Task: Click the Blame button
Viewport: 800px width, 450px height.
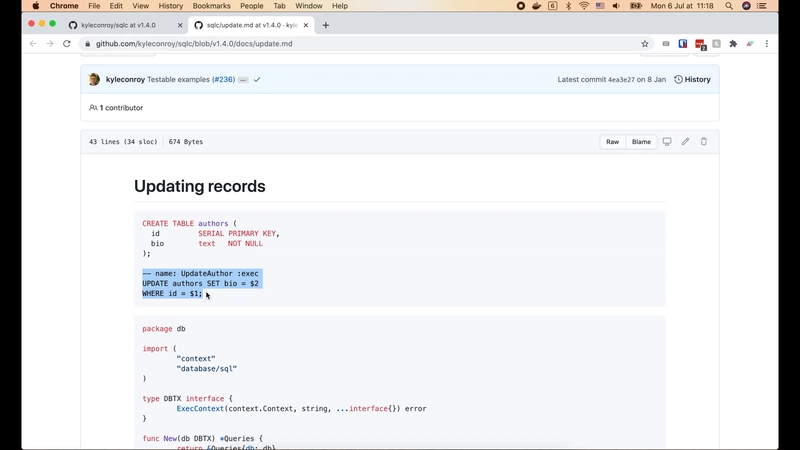Action: (x=641, y=142)
